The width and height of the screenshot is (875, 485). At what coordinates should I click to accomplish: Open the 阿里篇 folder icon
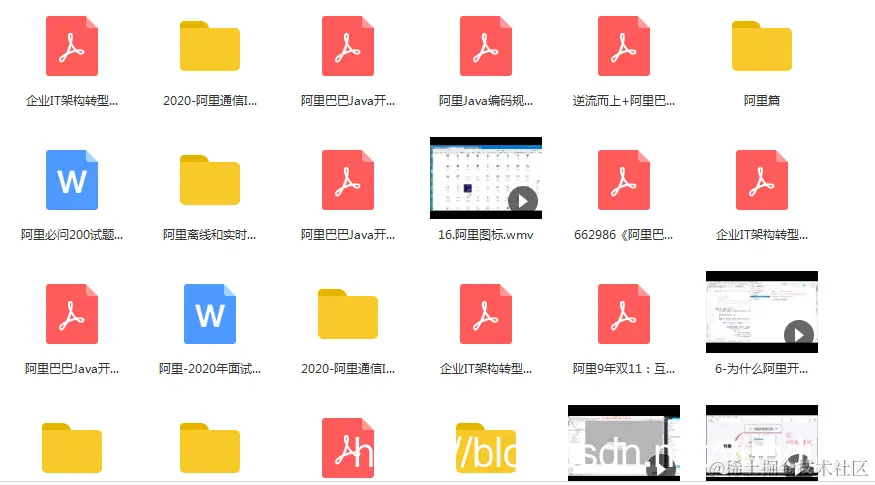tap(762, 46)
